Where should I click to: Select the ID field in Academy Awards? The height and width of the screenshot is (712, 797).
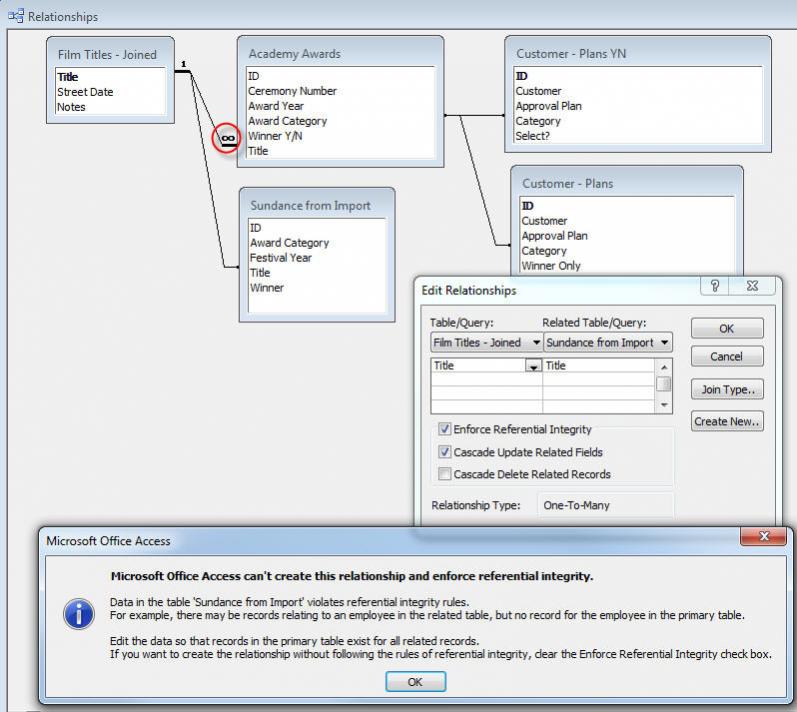(254, 76)
